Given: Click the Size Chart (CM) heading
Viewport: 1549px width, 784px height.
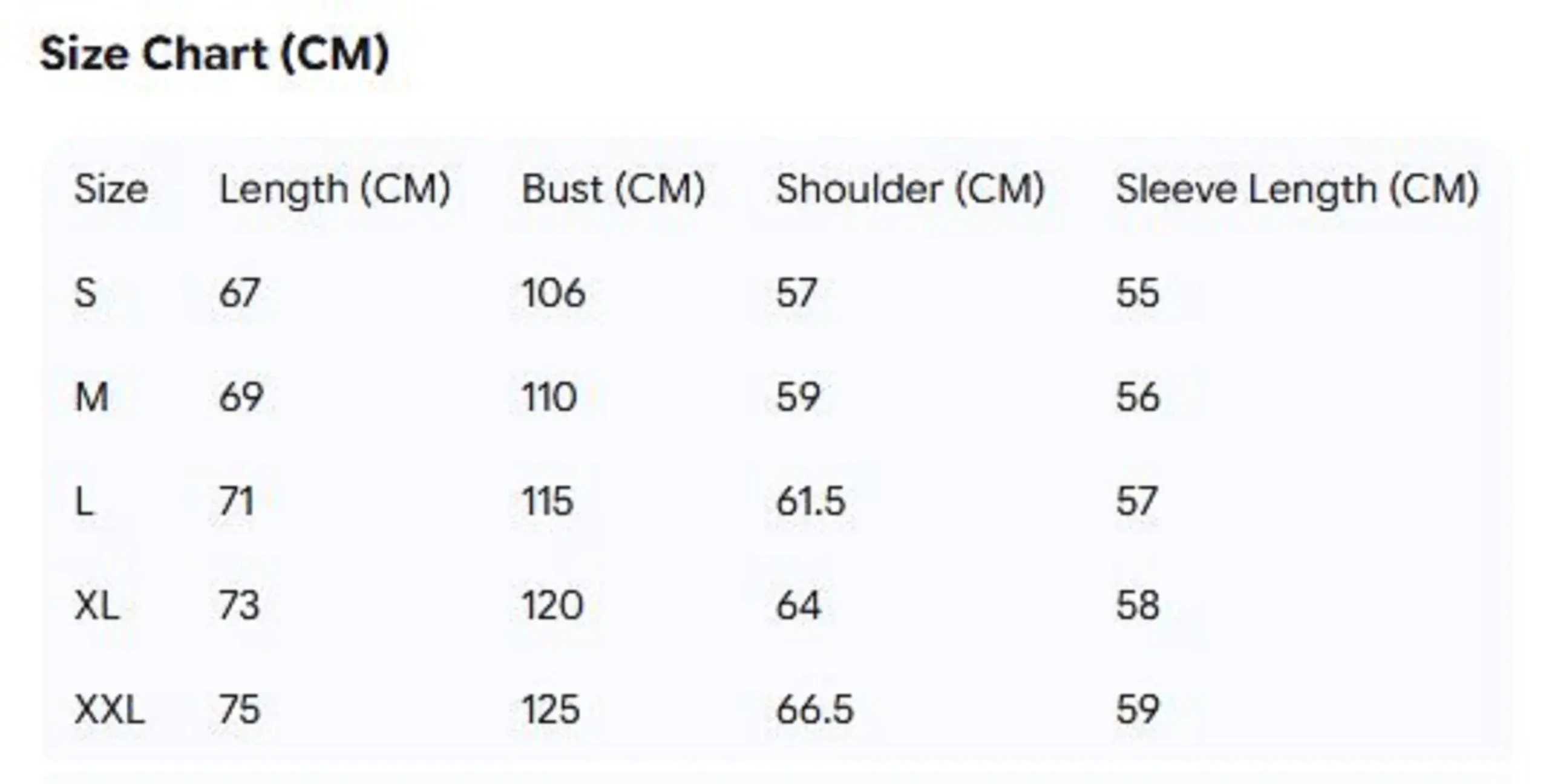Looking at the screenshot, I should pyautogui.click(x=214, y=54).
